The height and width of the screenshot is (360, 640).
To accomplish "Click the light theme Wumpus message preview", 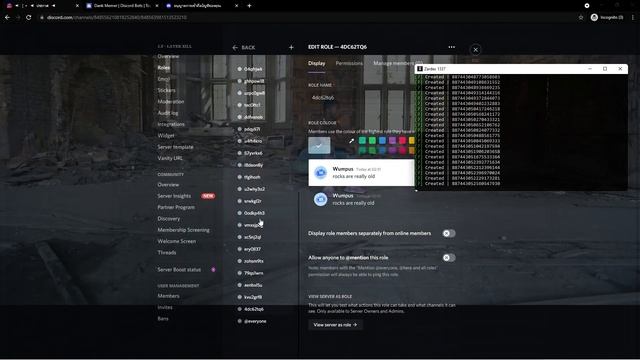I will (x=361, y=173).
